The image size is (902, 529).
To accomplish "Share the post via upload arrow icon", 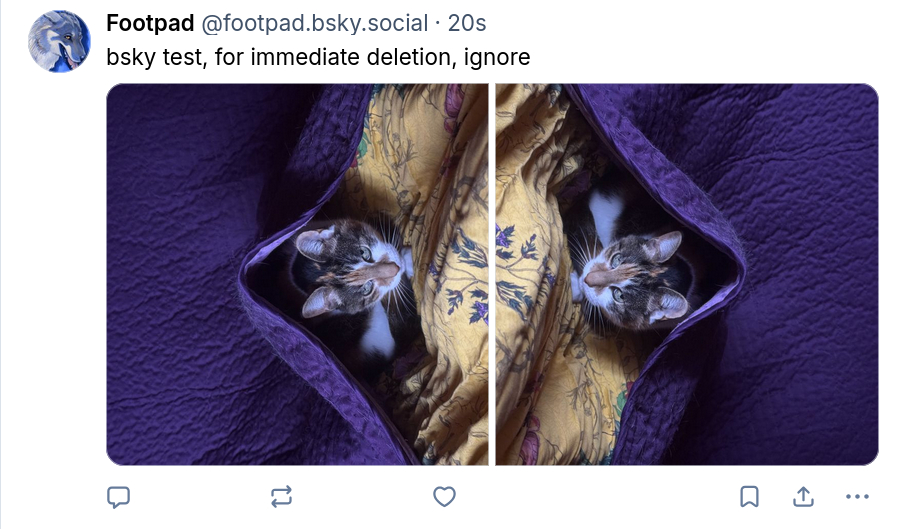I will [803, 497].
